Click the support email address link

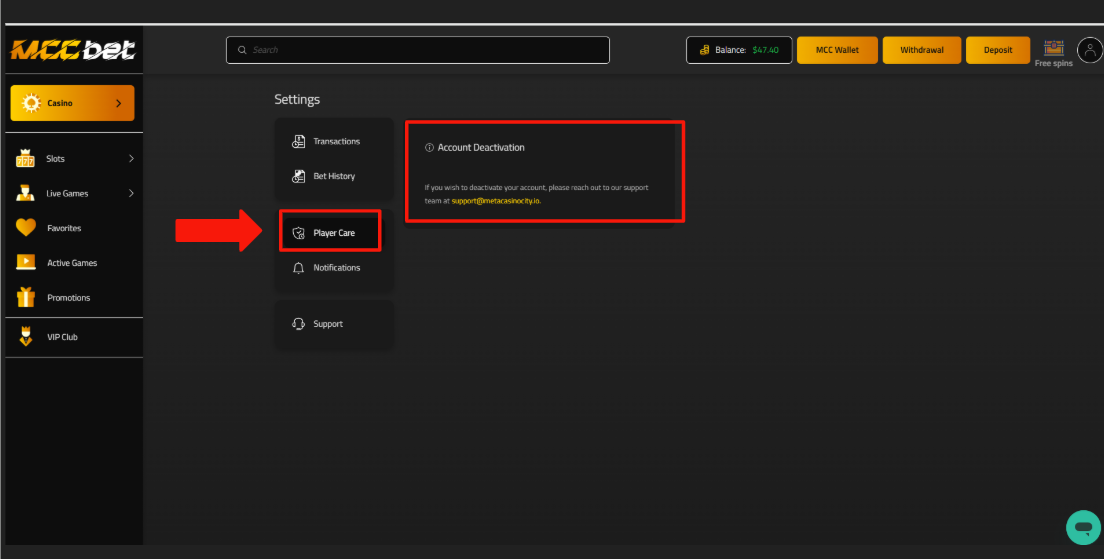click(497, 201)
